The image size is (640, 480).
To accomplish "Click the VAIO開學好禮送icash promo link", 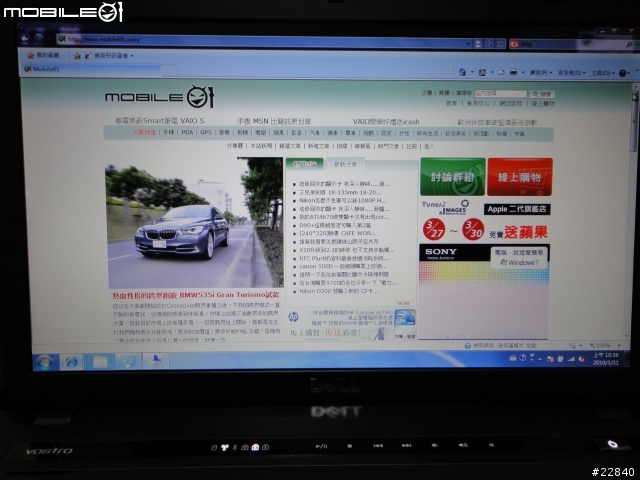I will 386,122.
